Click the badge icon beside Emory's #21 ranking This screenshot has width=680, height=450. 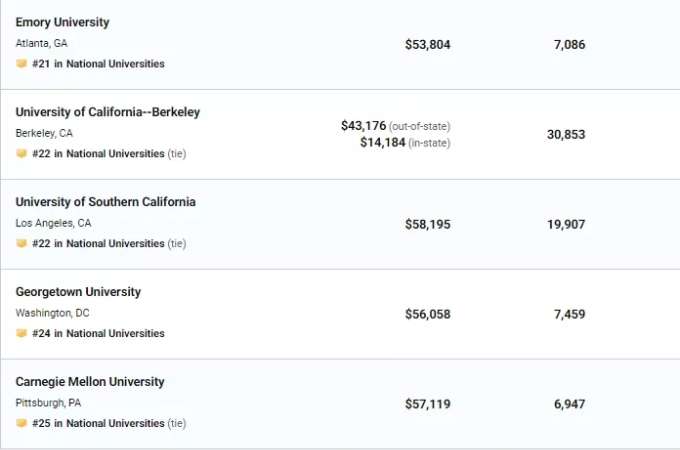(x=21, y=64)
